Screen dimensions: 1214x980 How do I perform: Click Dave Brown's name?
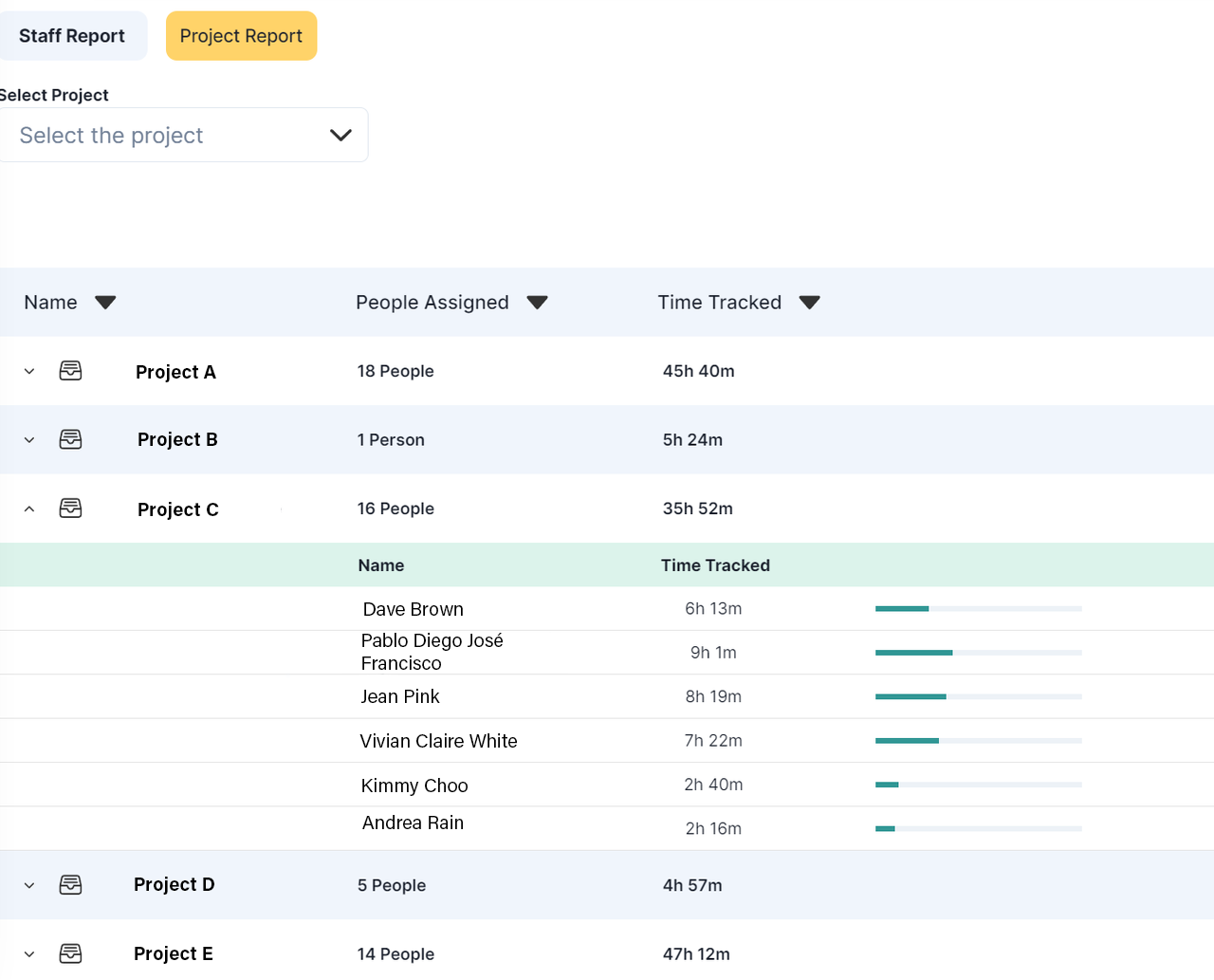[413, 608]
